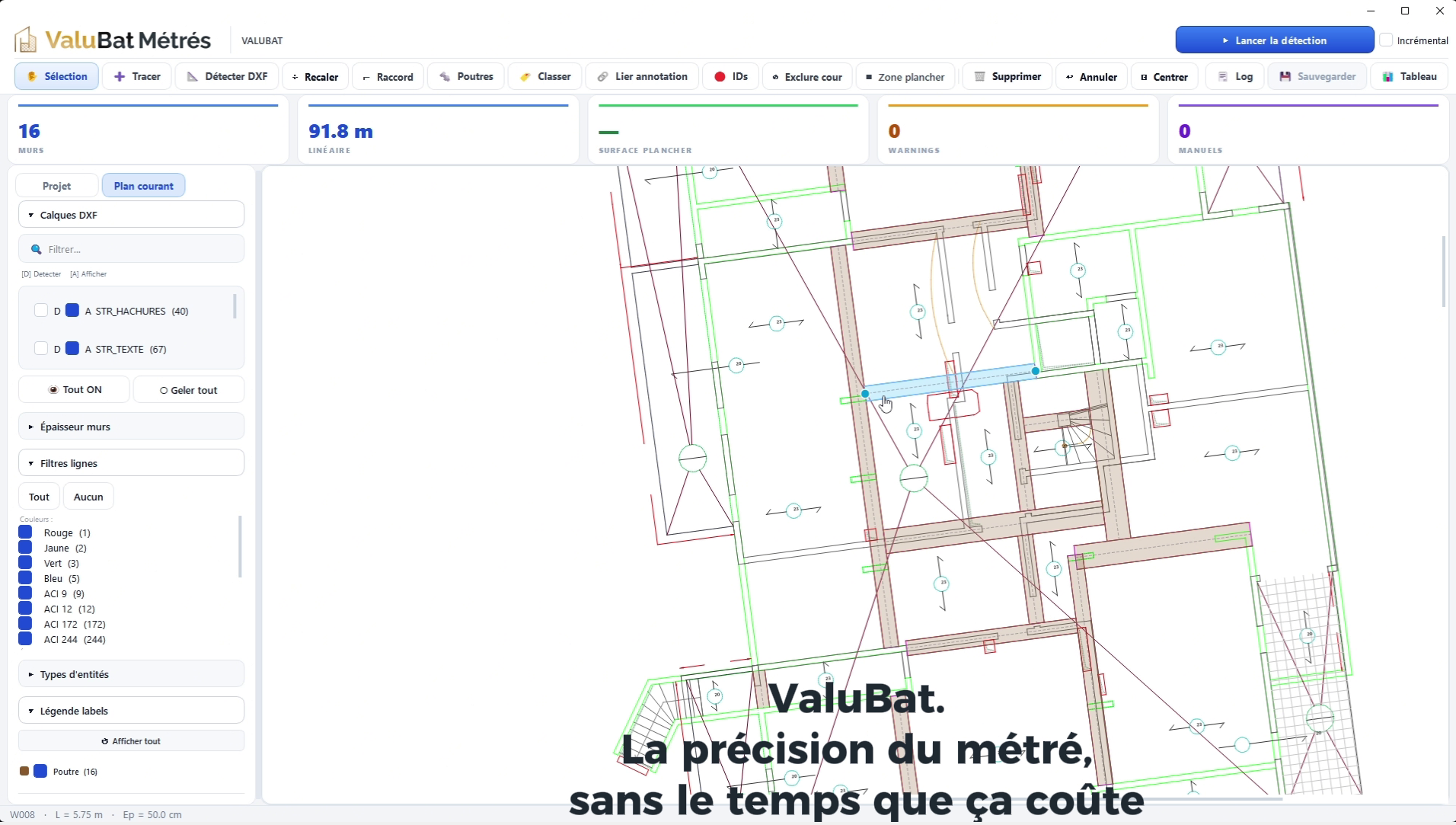Click the 16 Murs stat card
This screenshot has height=825, width=1456.
click(148, 130)
